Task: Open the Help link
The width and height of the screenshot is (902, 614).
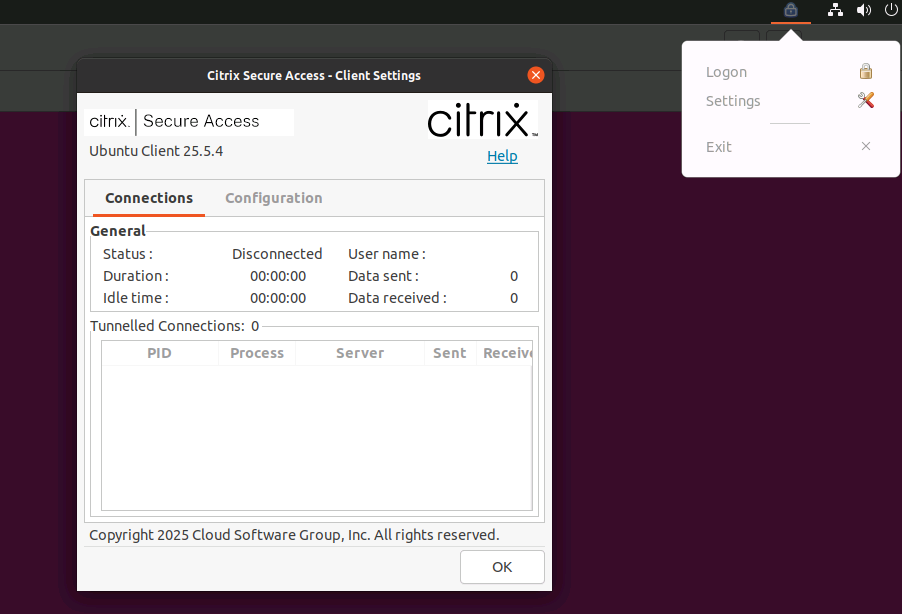Action: click(502, 156)
